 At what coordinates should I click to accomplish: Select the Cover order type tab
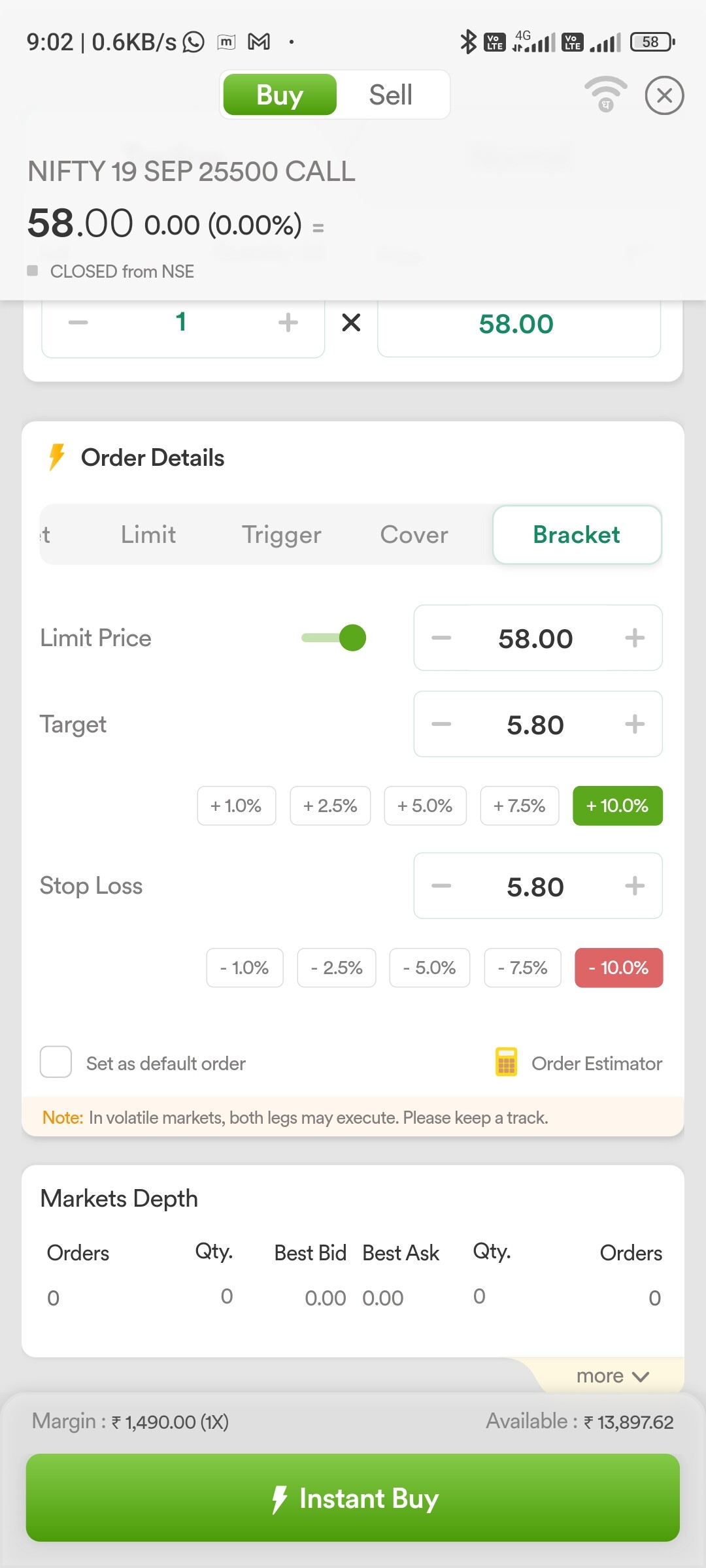[414, 534]
